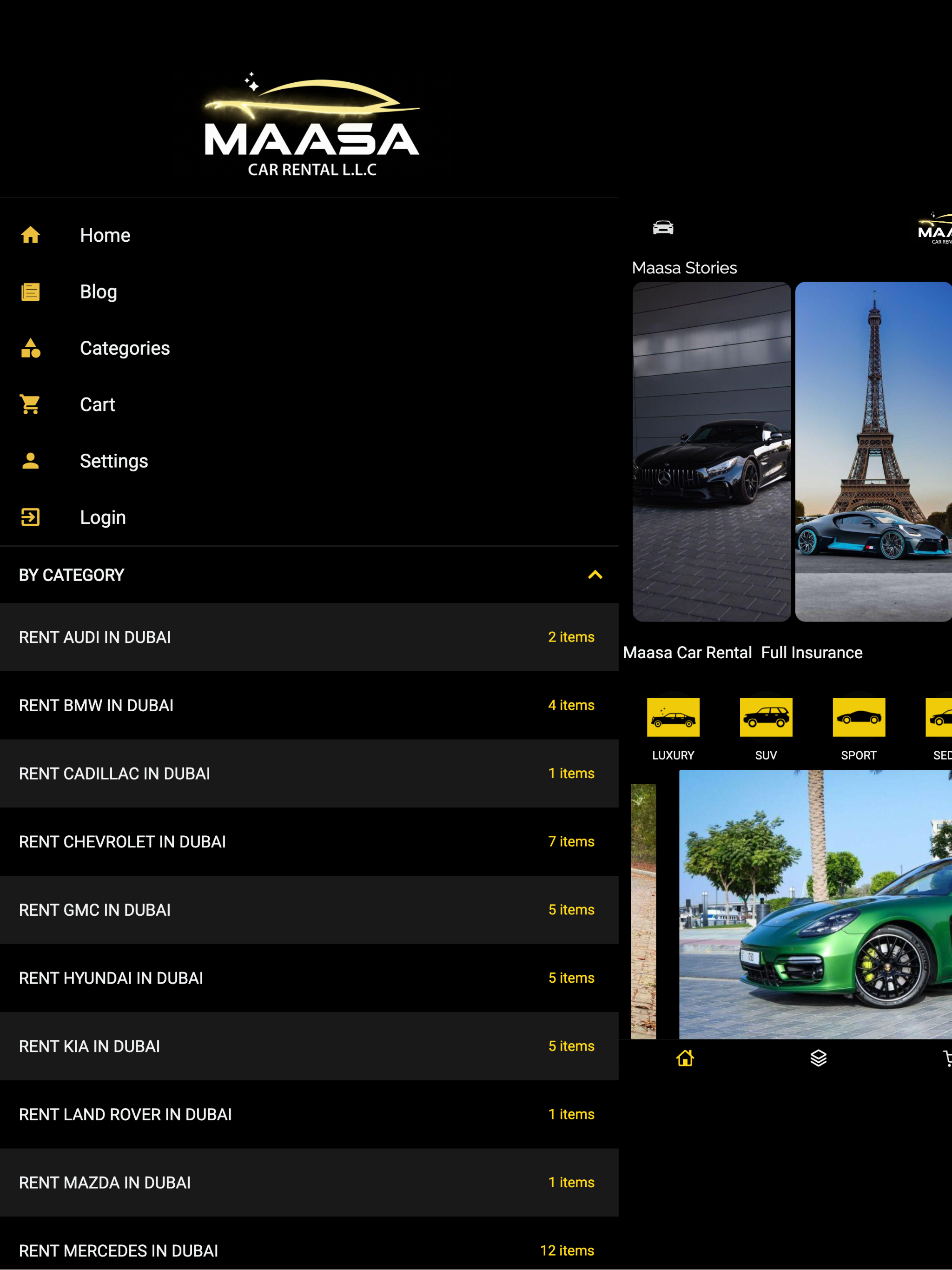Click the SPORT category label
The height and width of the screenshot is (1270, 952).
click(859, 755)
